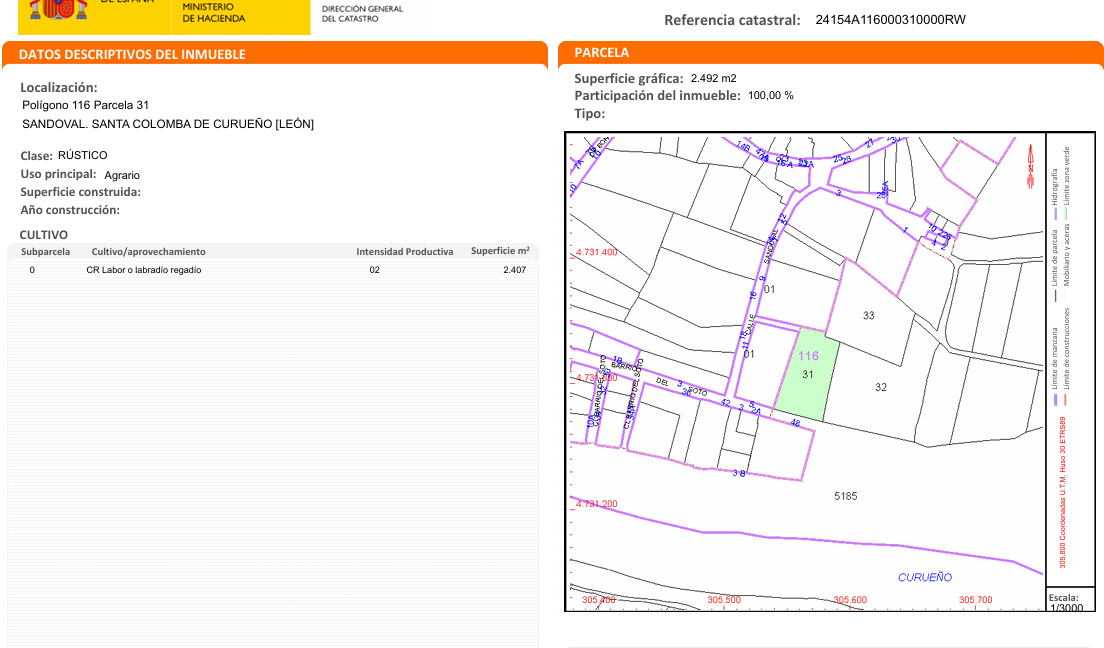Click the "4.731.200" coordinate label
This screenshot has width=1104, height=648.
click(596, 504)
